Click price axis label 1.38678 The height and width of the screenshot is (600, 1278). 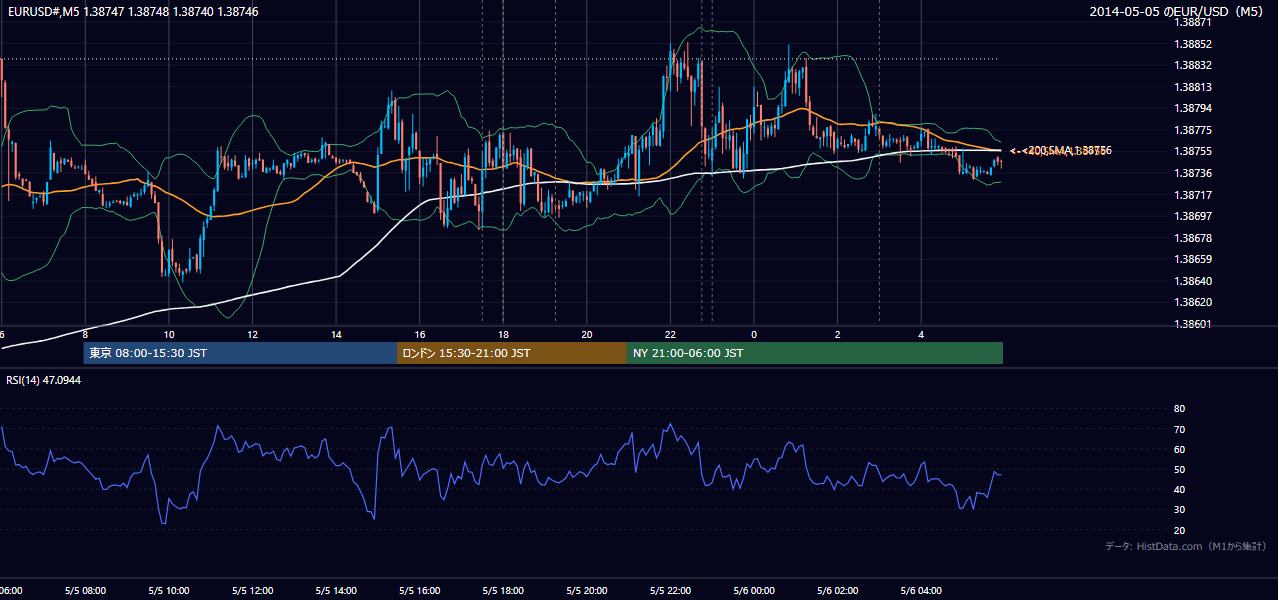[x=1192, y=238]
